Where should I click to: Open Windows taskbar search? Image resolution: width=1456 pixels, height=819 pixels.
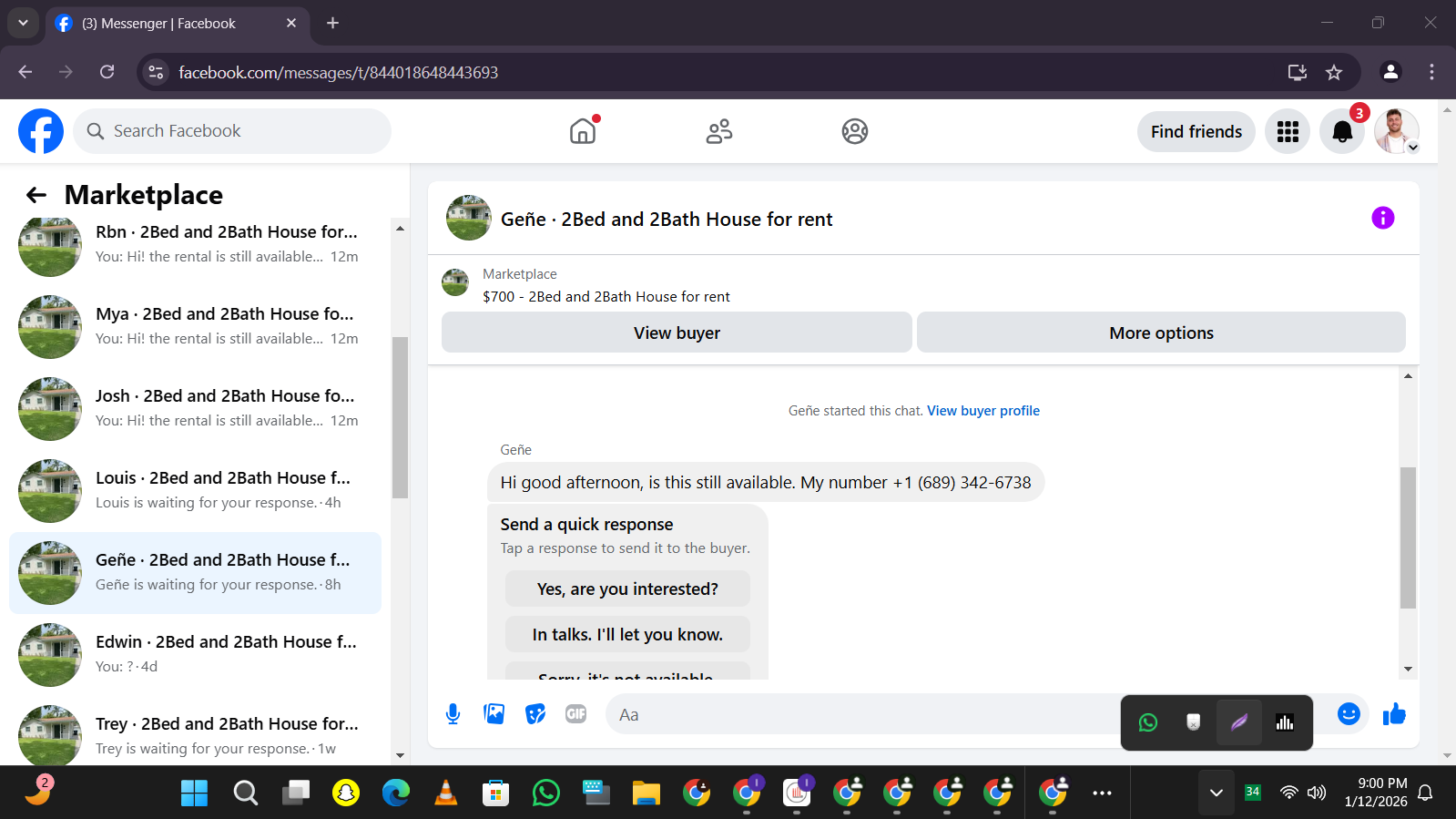[245, 793]
